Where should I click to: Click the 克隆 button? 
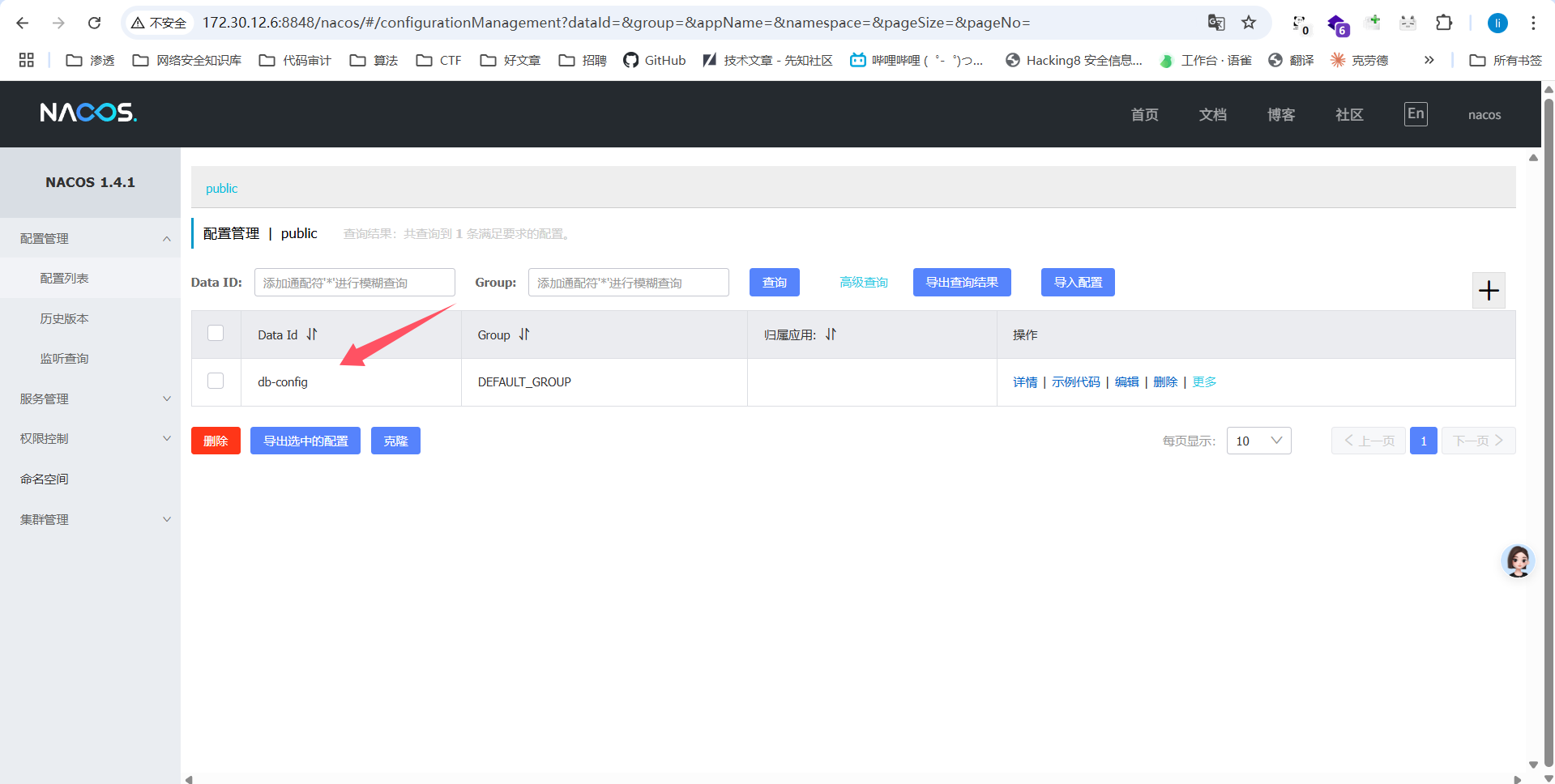click(x=395, y=441)
